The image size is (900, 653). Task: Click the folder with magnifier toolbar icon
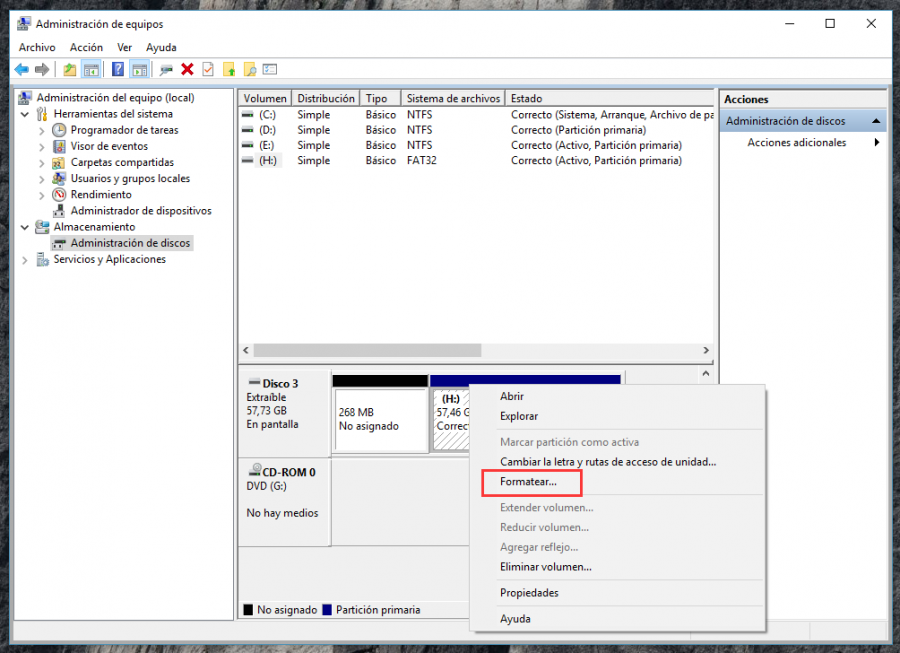click(x=249, y=69)
